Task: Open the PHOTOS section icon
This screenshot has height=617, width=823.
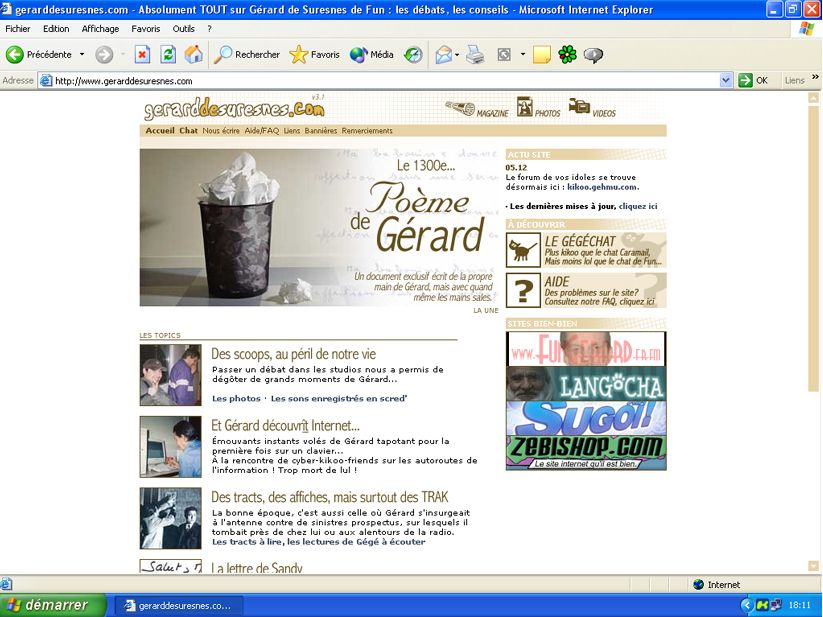Action: click(x=524, y=107)
